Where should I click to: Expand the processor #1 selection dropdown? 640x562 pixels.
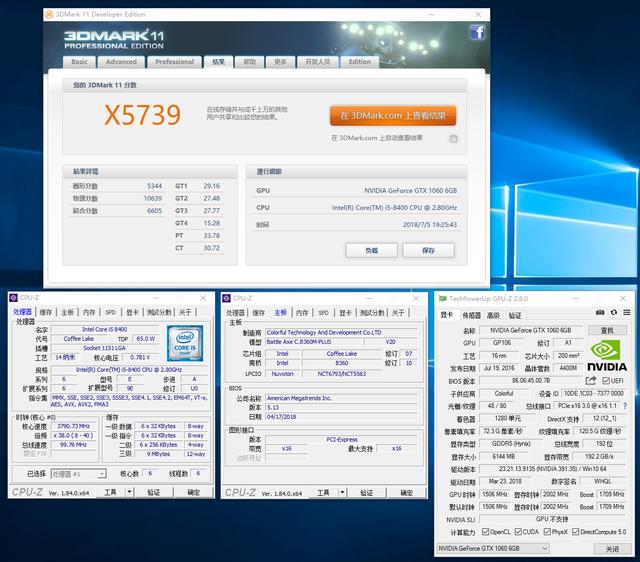coord(78,473)
